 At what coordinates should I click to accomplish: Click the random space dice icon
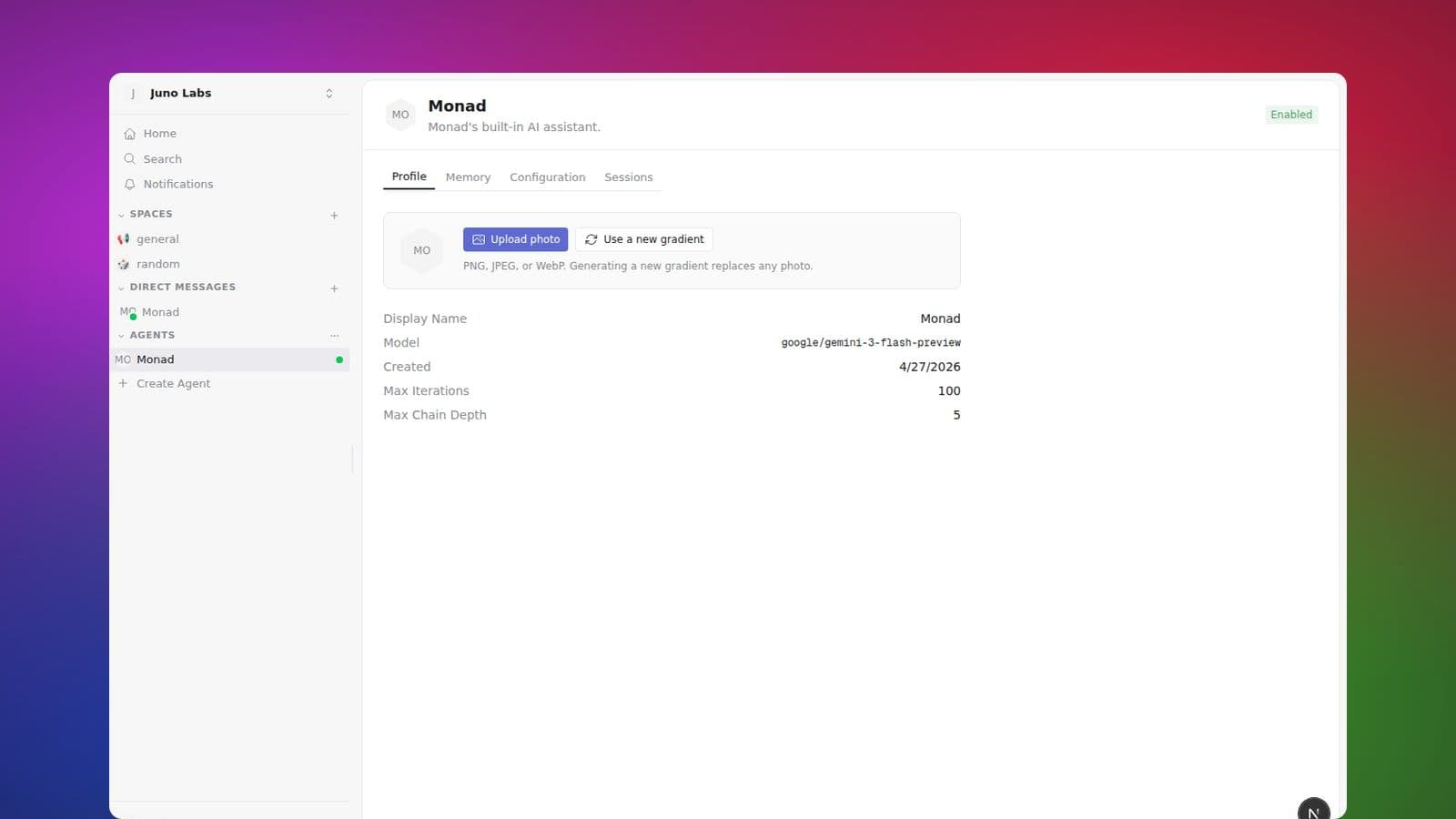tap(124, 264)
